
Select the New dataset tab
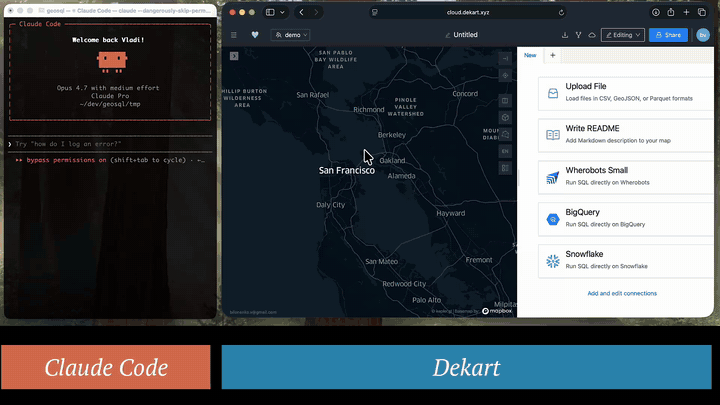coord(530,55)
